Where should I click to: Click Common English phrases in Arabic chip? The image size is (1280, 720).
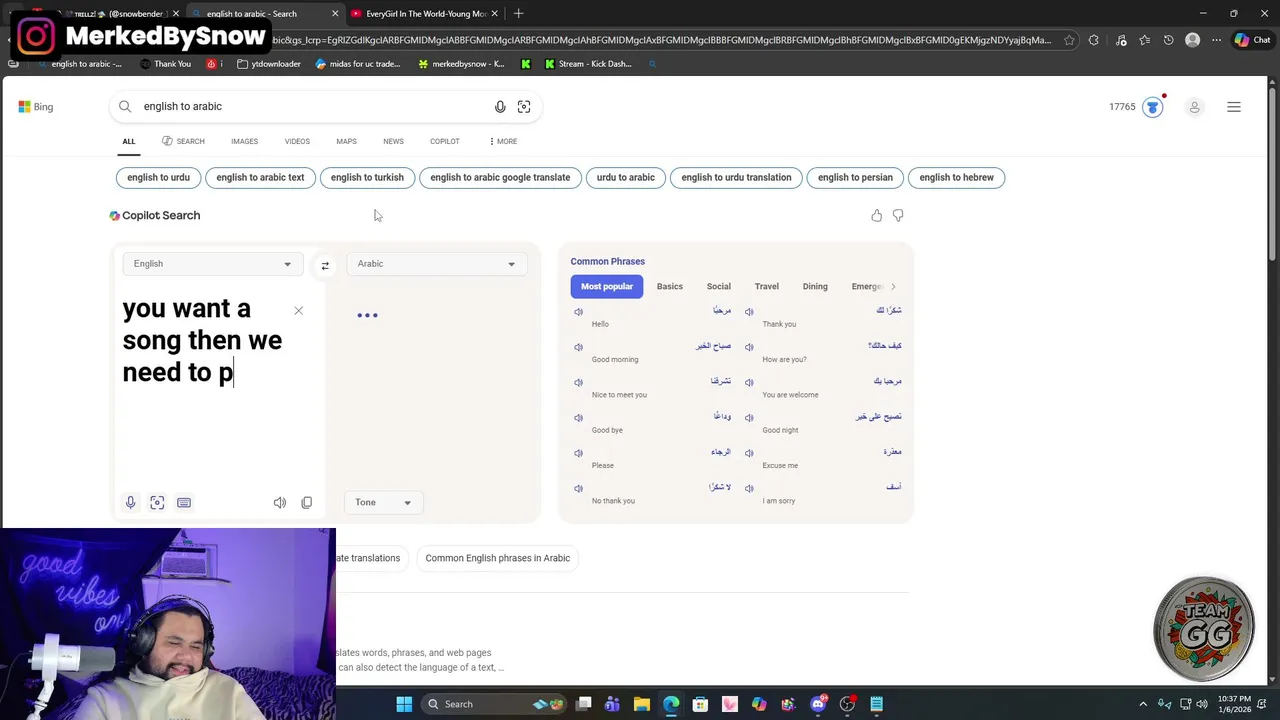click(498, 558)
